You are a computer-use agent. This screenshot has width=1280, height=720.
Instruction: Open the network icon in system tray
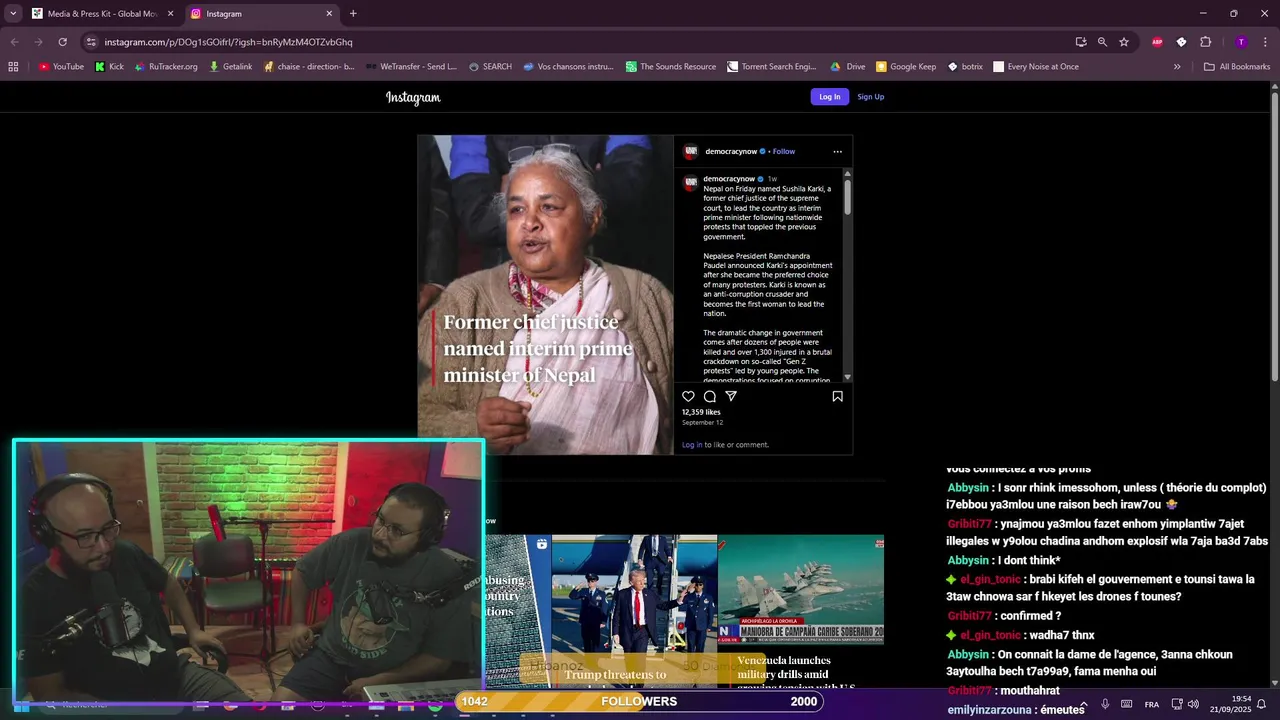coord(1177,704)
